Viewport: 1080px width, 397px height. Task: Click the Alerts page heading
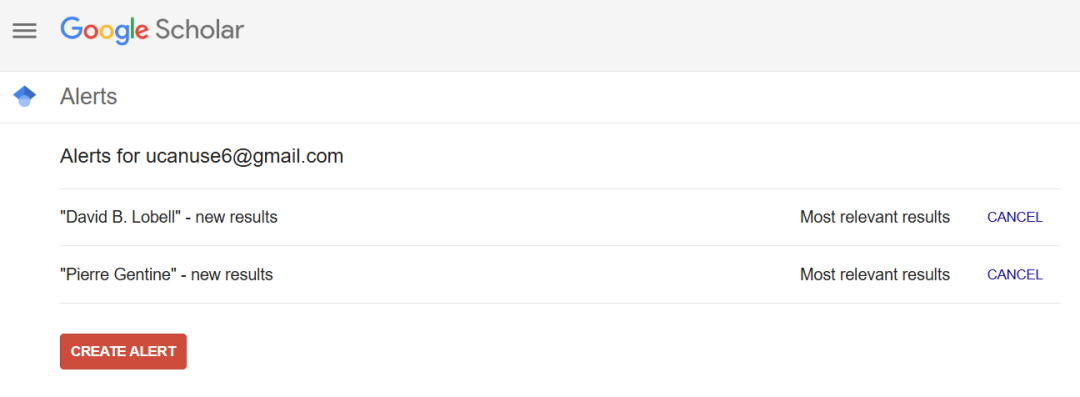[89, 96]
